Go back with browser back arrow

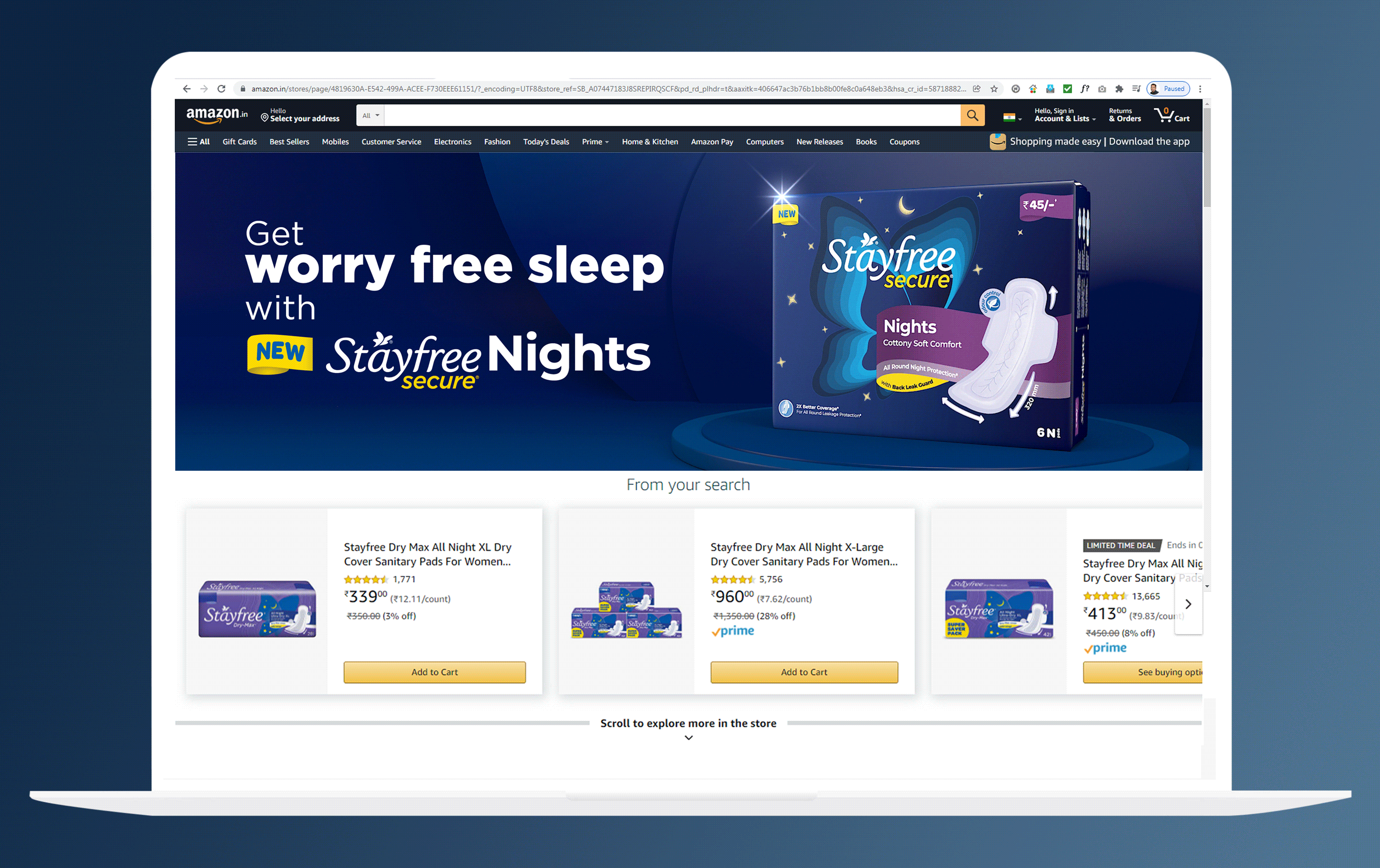(186, 89)
